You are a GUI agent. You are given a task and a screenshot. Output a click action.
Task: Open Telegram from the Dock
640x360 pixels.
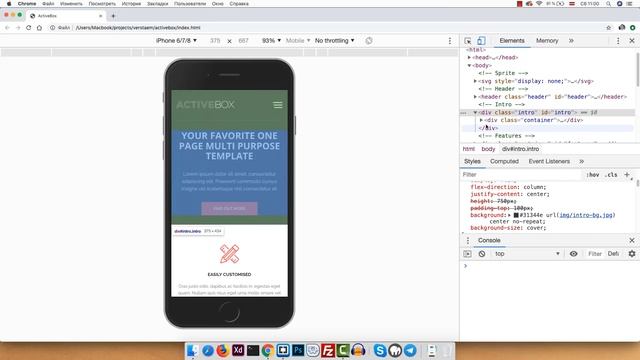(410, 350)
